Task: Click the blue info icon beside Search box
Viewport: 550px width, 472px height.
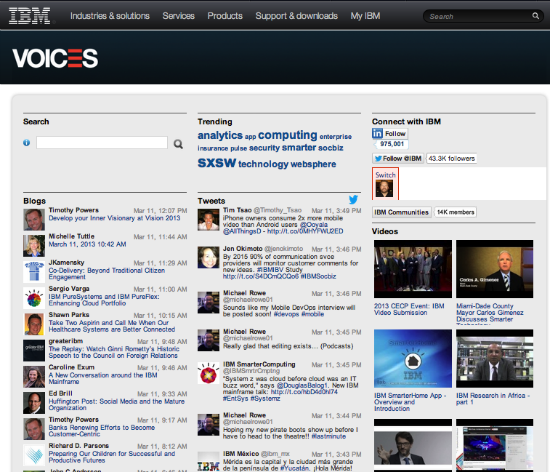Action: click(x=26, y=143)
